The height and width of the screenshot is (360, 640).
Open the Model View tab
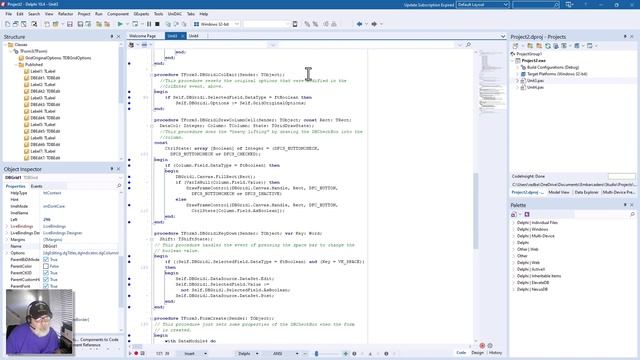(558, 192)
